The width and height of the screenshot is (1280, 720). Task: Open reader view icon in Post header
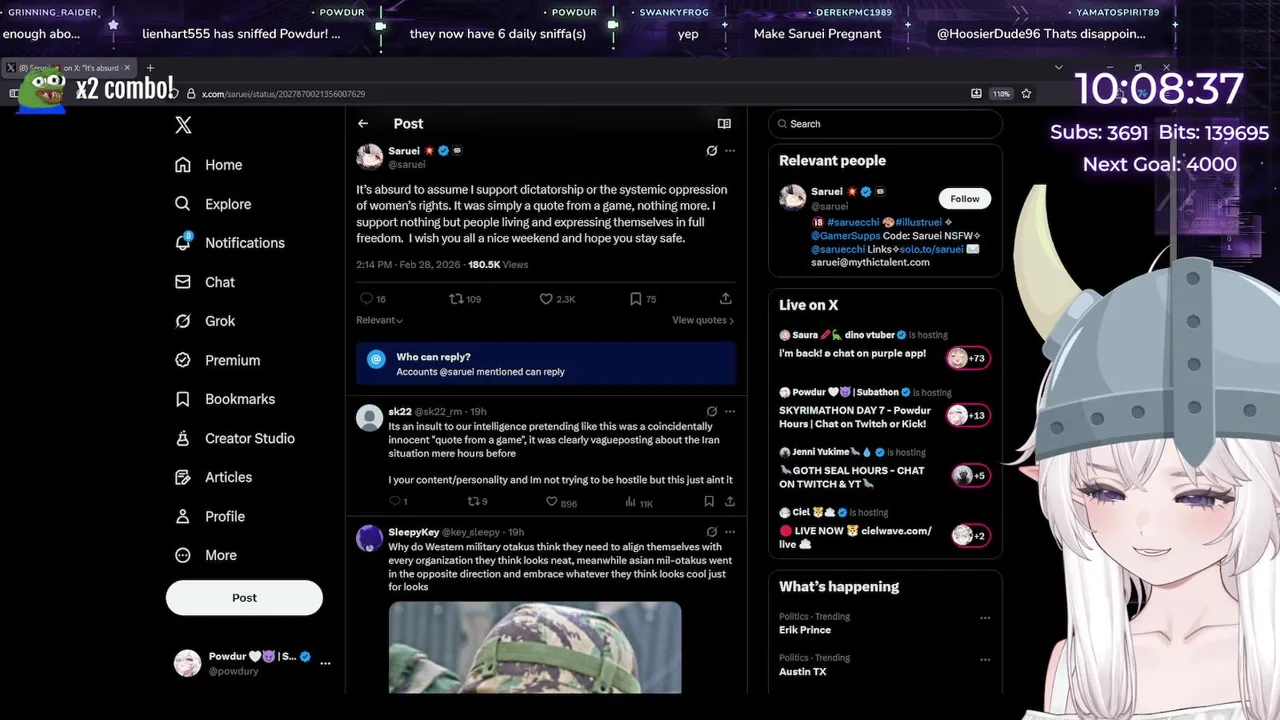click(x=724, y=124)
